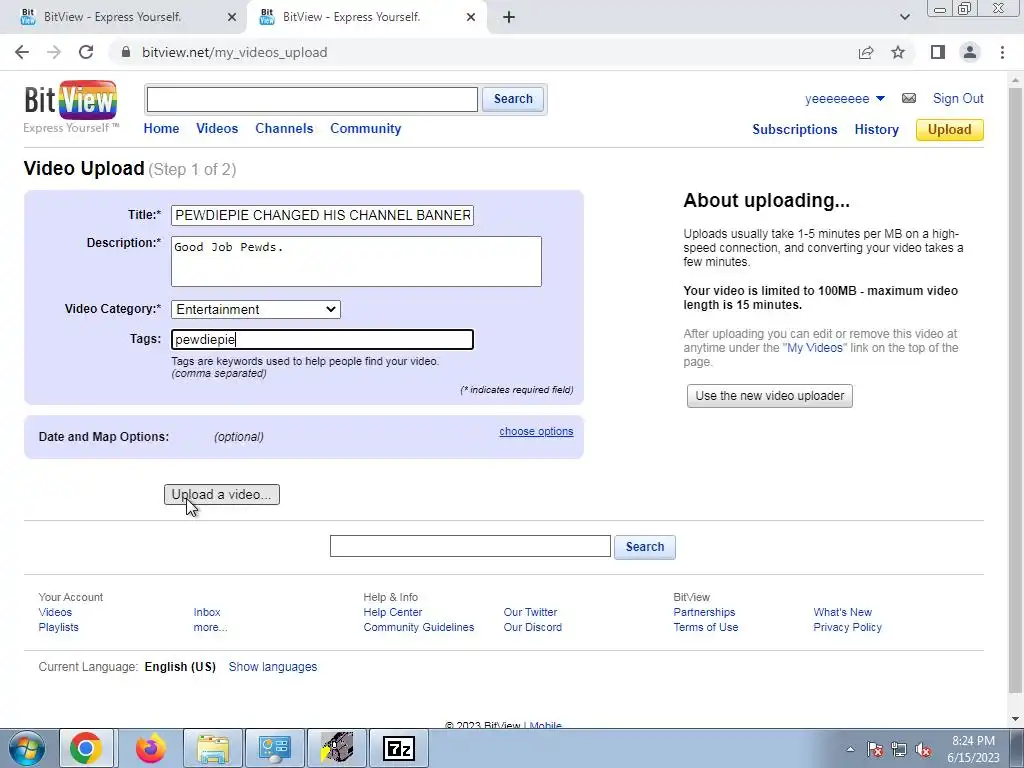Screen dimensions: 1024x768
Task: Open the My Videos link
Action: (814, 347)
